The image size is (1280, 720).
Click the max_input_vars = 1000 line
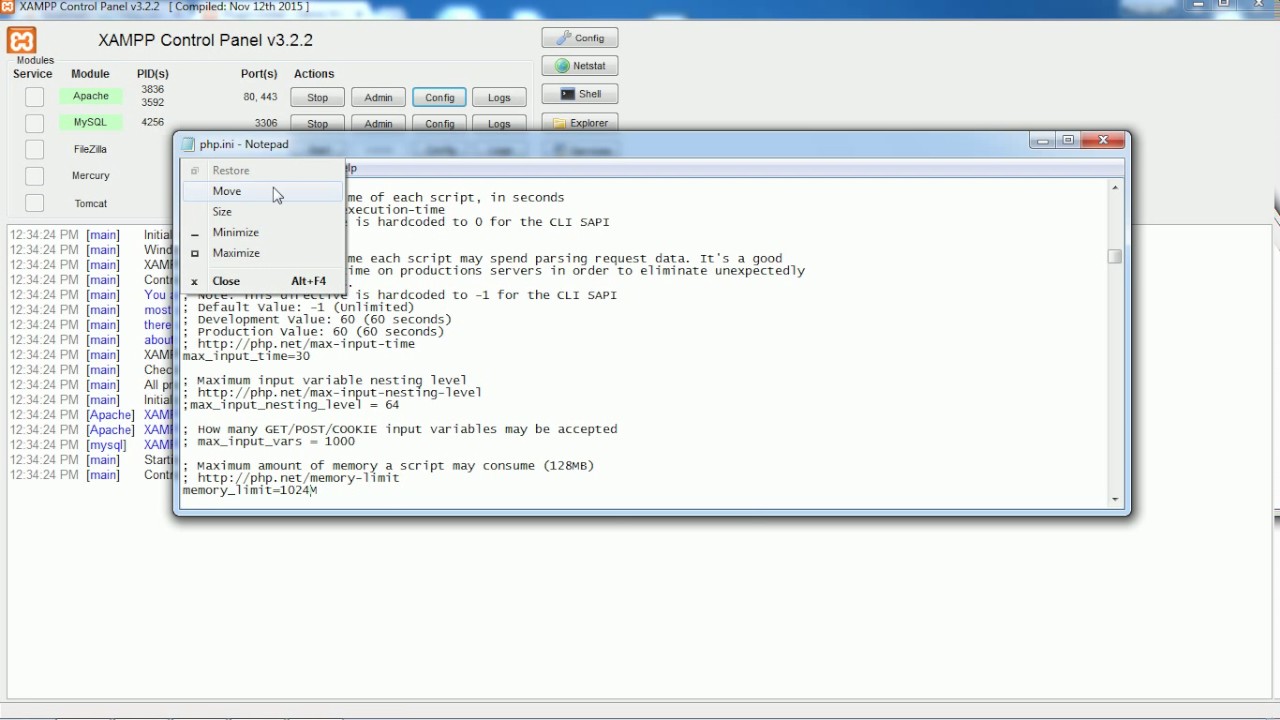[x=269, y=441]
